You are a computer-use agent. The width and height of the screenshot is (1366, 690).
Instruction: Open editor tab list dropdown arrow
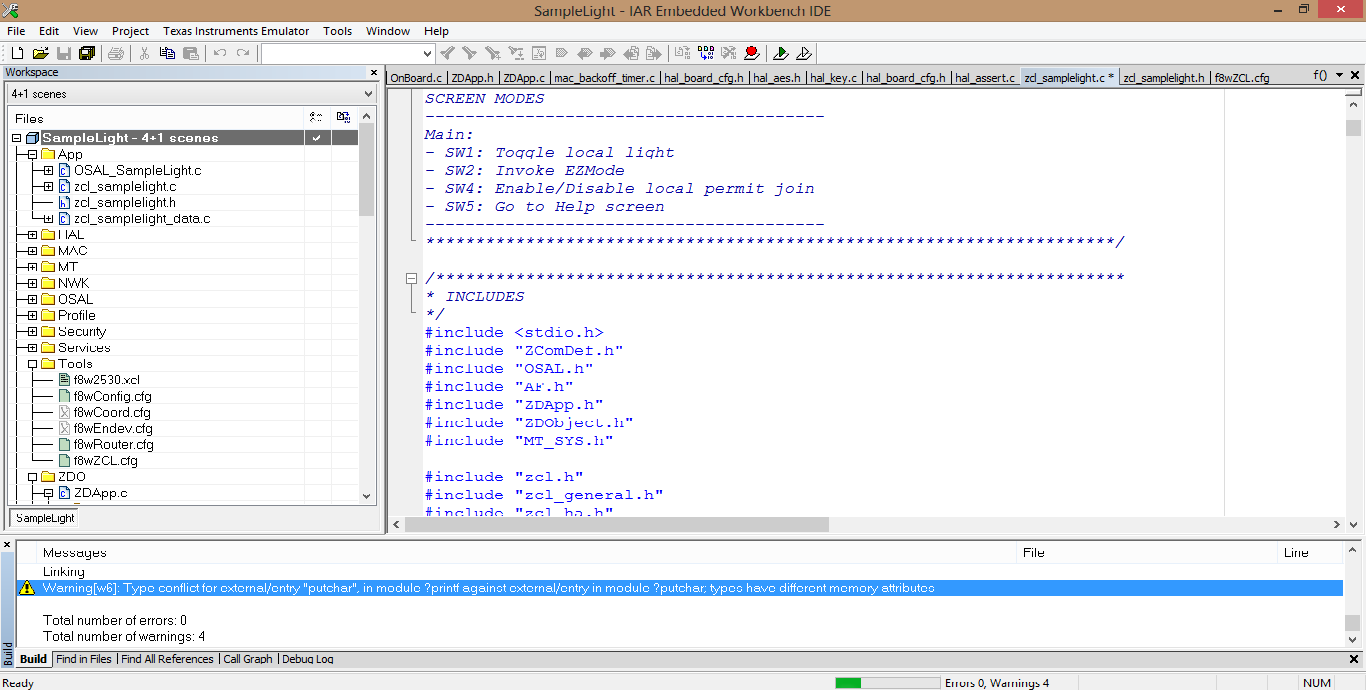point(1339,76)
